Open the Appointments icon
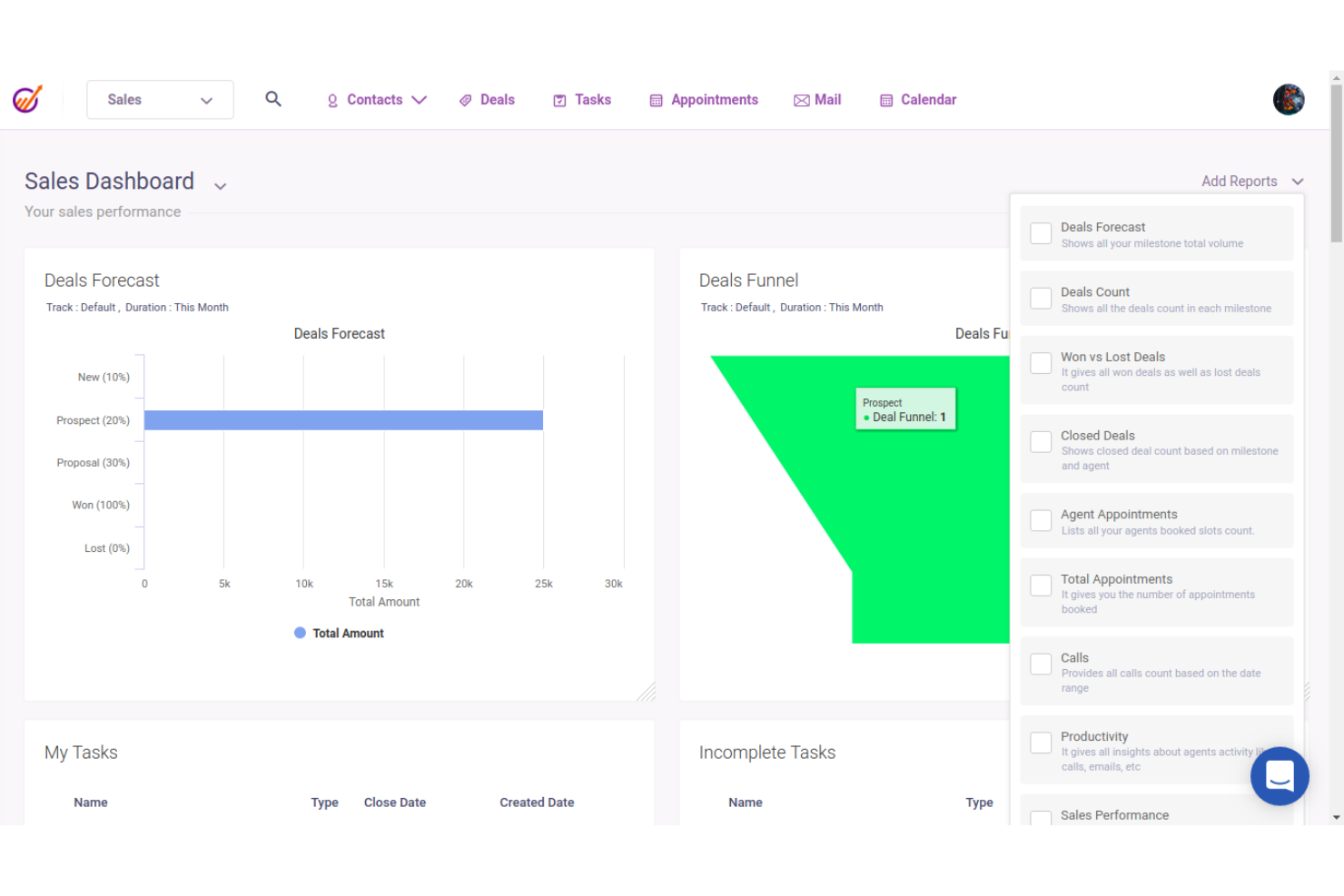Viewport: 1344px width, 896px height. coord(656,100)
